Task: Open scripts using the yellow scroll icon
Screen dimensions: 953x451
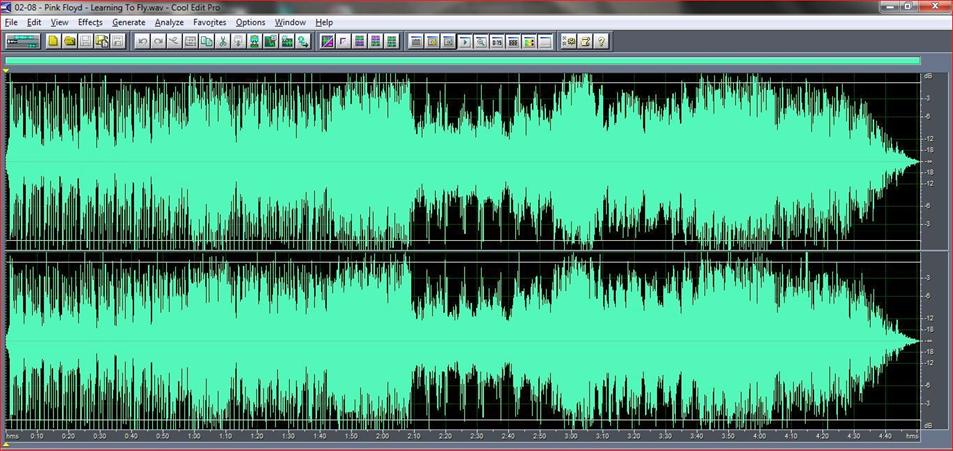Action: [585, 41]
